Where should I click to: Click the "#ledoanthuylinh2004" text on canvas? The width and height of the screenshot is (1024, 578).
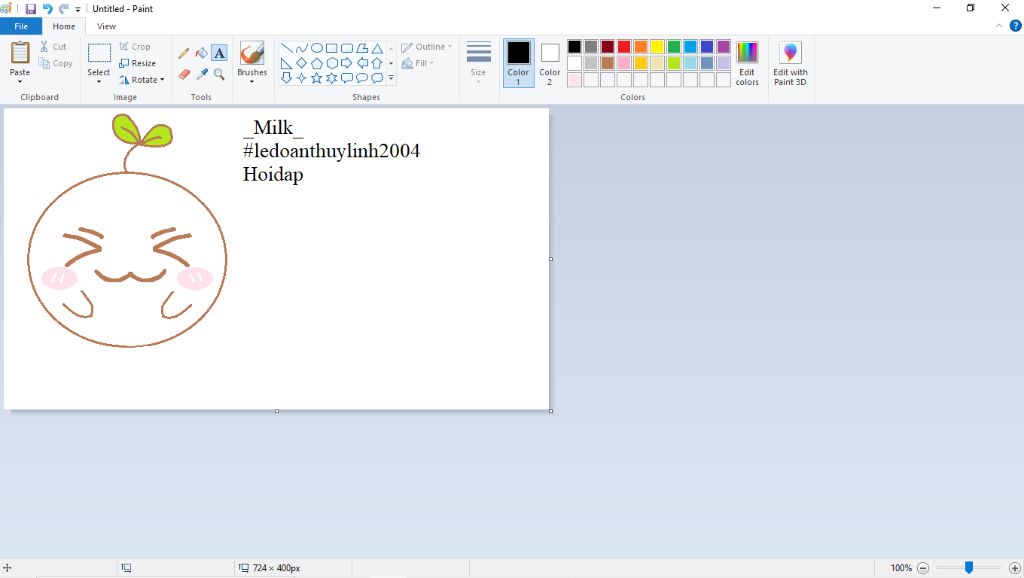click(x=331, y=151)
